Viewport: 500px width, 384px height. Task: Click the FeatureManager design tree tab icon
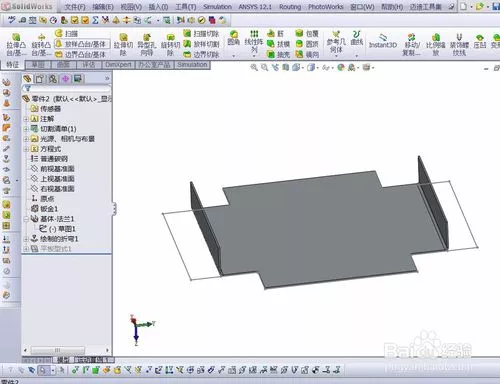27,79
